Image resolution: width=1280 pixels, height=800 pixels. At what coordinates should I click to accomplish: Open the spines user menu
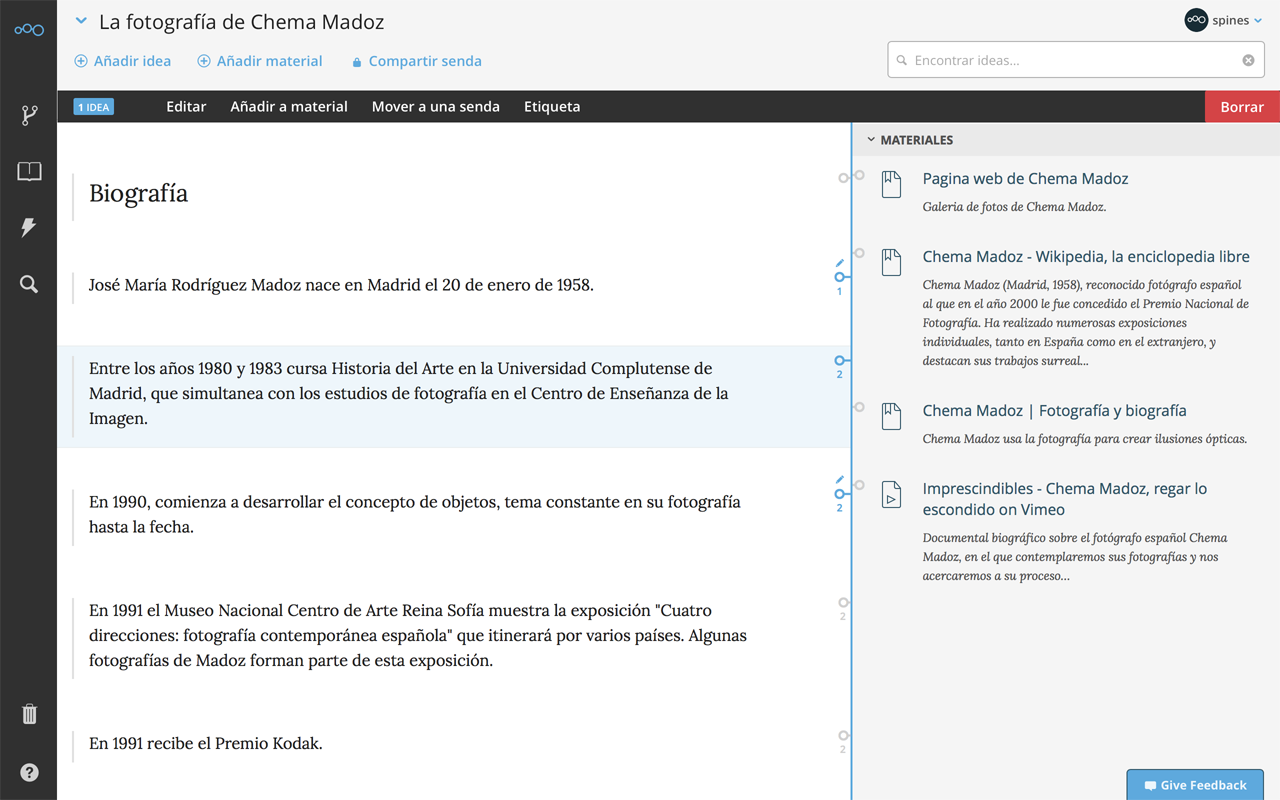(1224, 20)
